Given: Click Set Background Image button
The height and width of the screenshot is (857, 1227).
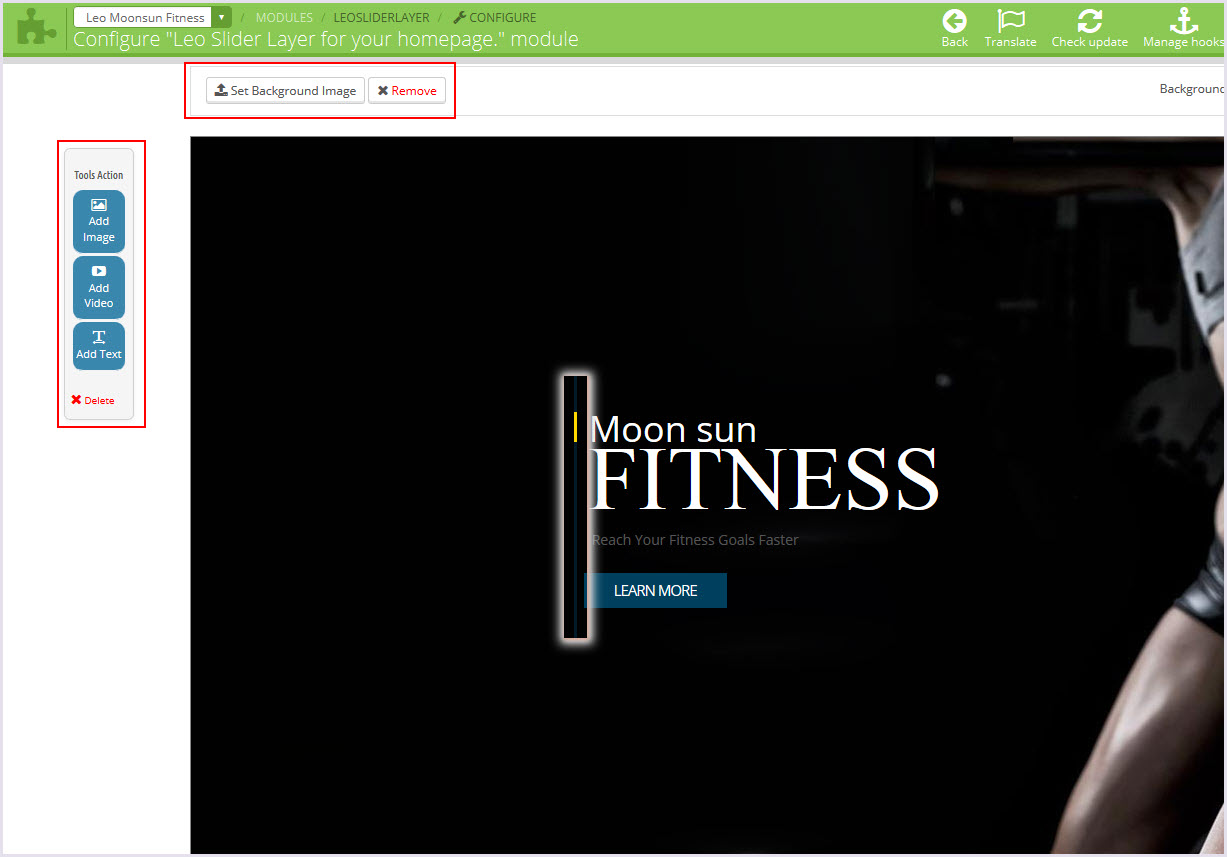Looking at the screenshot, I should [285, 90].
